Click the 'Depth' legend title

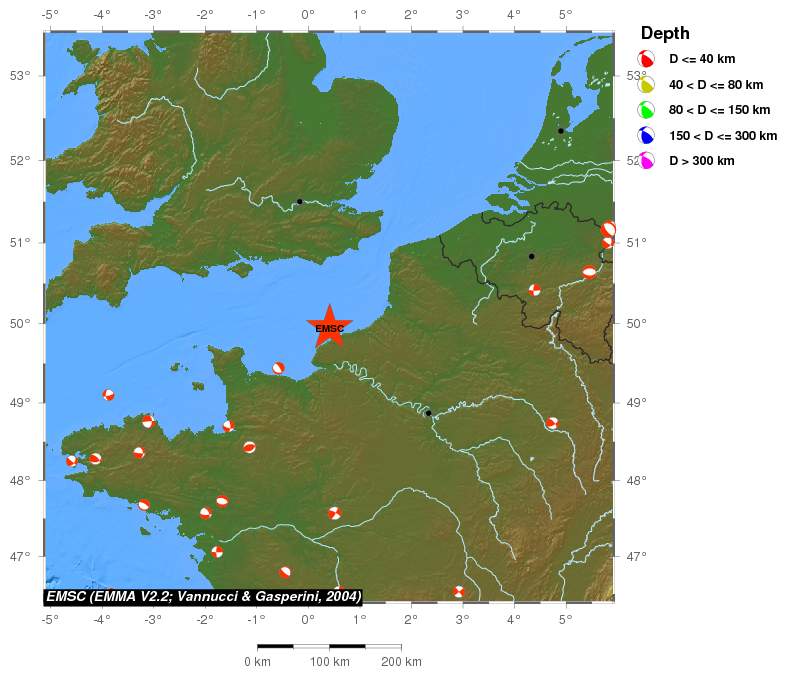click(x=665, y=34)
